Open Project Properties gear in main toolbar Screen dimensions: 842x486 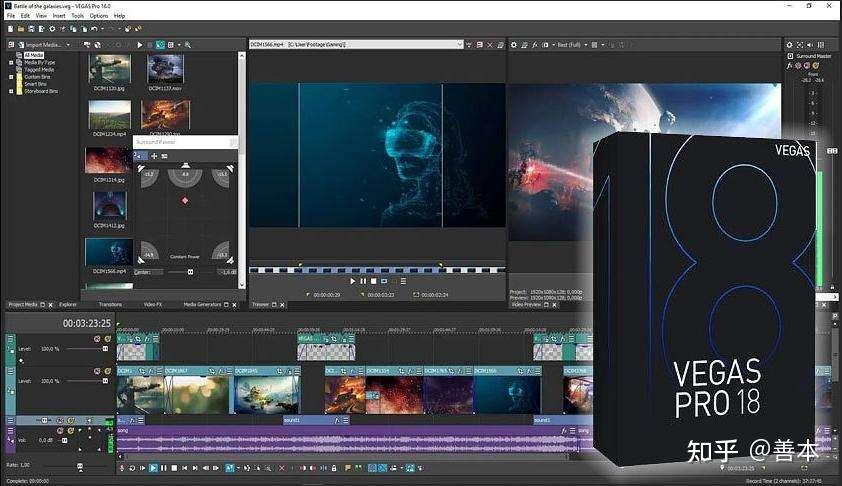coord(52,28)
